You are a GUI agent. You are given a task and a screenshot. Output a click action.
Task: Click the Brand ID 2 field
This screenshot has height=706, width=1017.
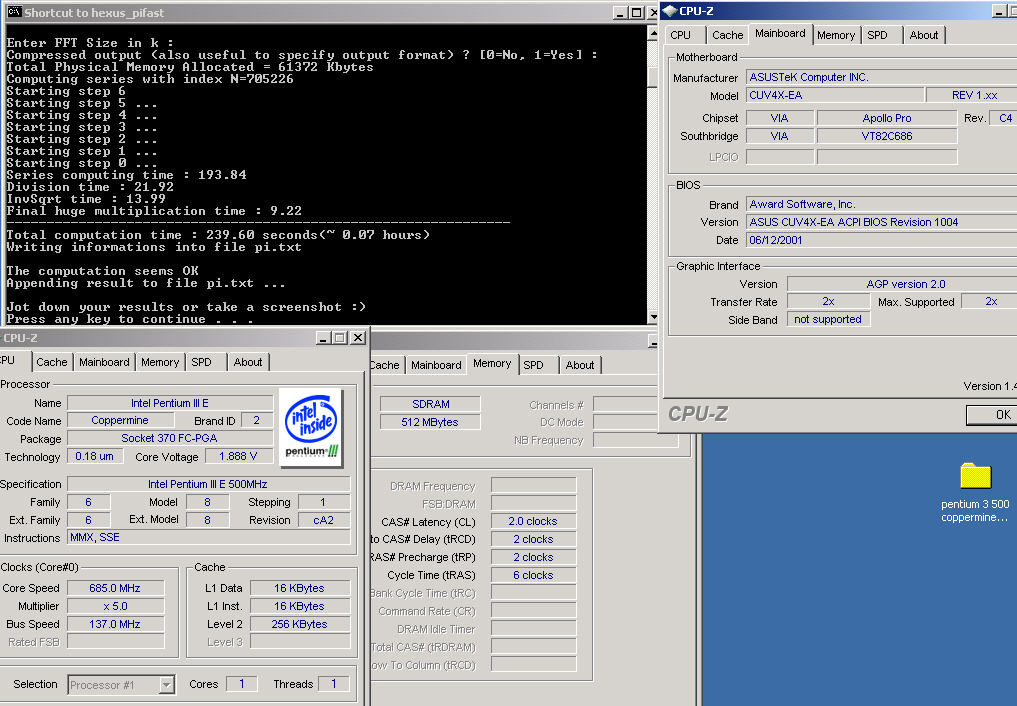(x=257, y=420)
